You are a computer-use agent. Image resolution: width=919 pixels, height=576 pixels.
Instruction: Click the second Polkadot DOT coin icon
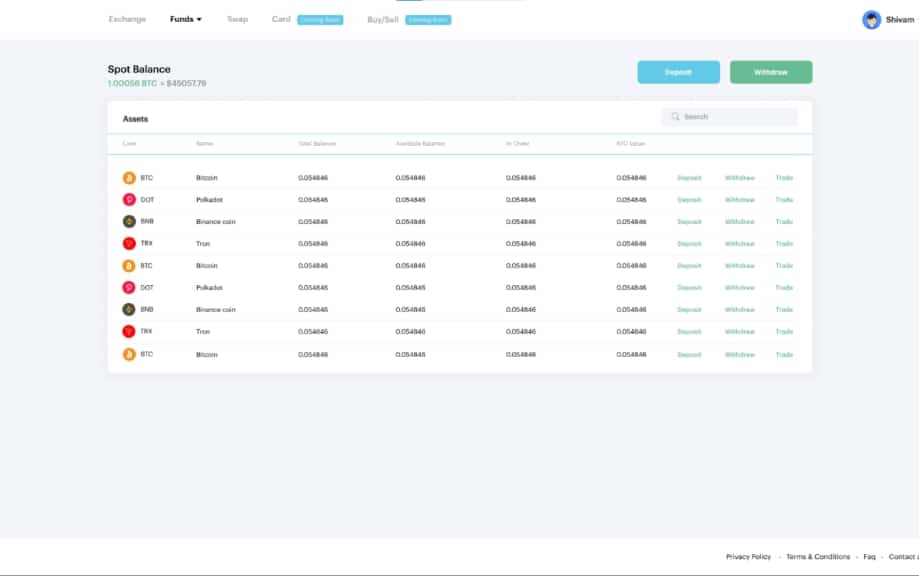(x=129, y=288)
